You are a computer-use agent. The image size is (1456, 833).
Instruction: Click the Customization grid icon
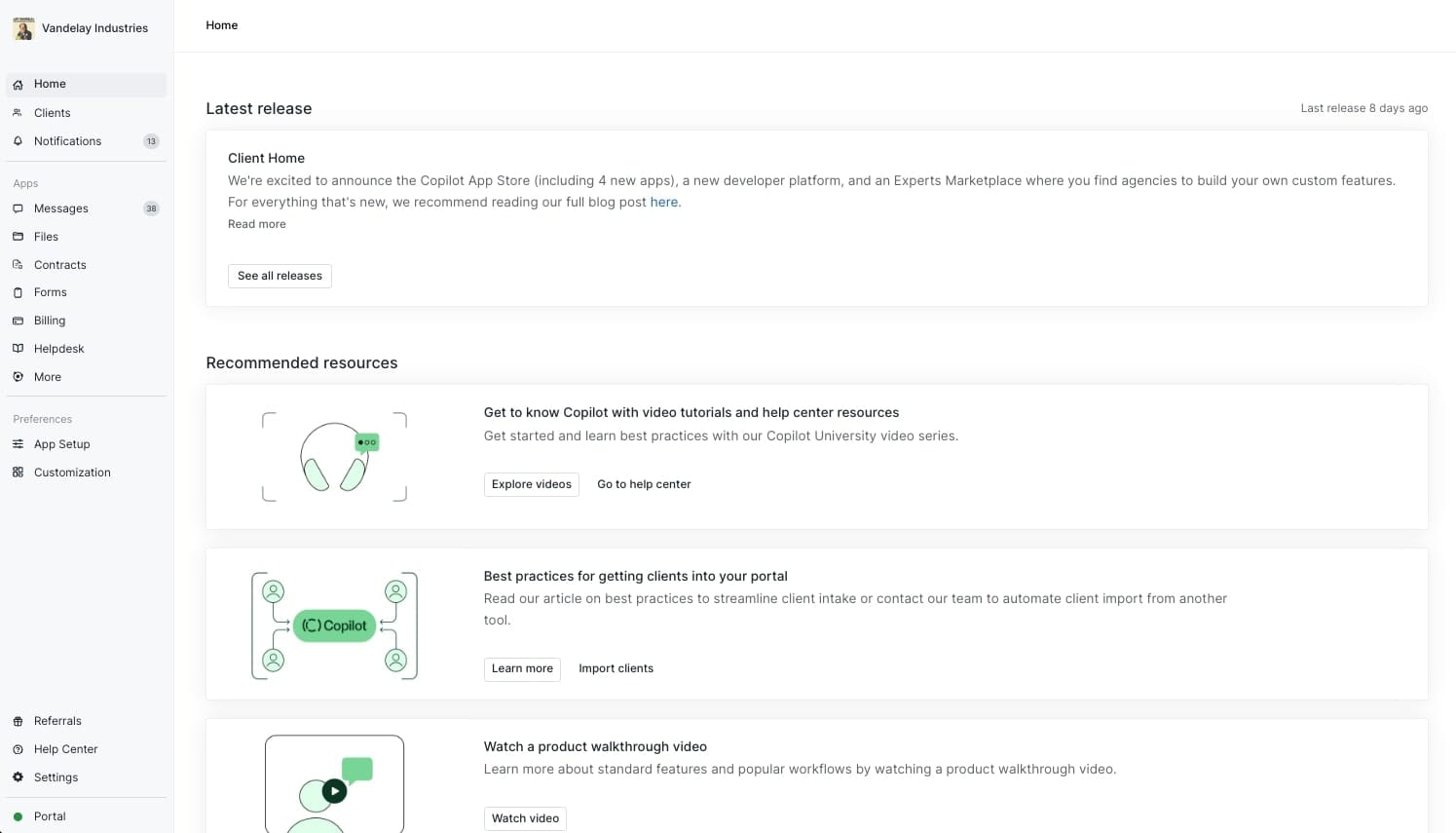tap(18, 473)
